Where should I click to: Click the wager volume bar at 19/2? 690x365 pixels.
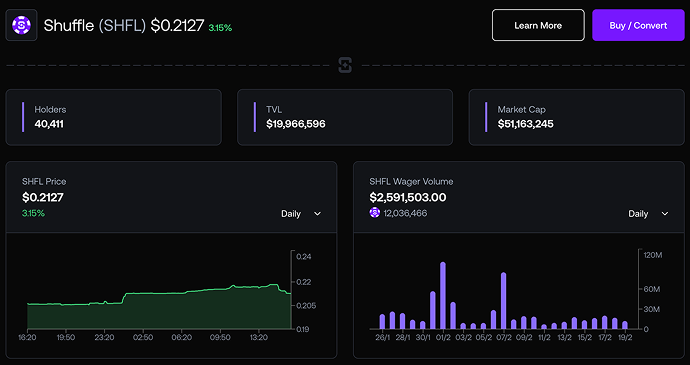(625, 325)
